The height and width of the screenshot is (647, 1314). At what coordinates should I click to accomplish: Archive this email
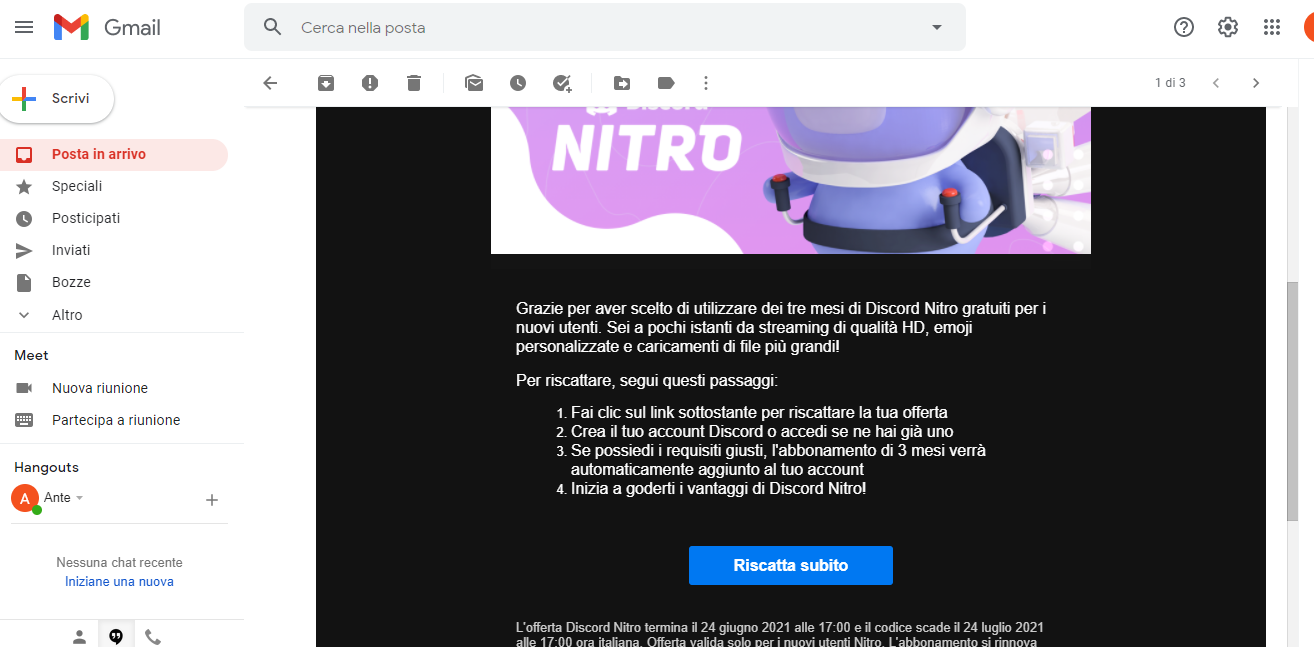(326, 83)
